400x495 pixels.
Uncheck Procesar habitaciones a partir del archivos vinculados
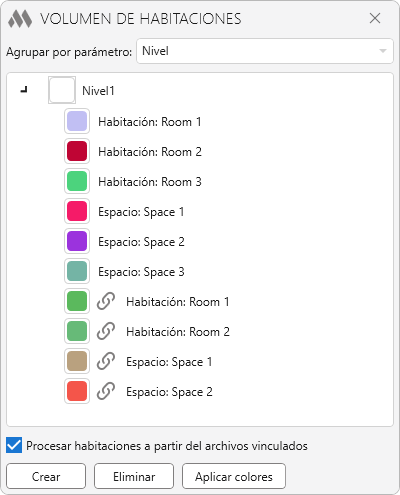point(14,445)
